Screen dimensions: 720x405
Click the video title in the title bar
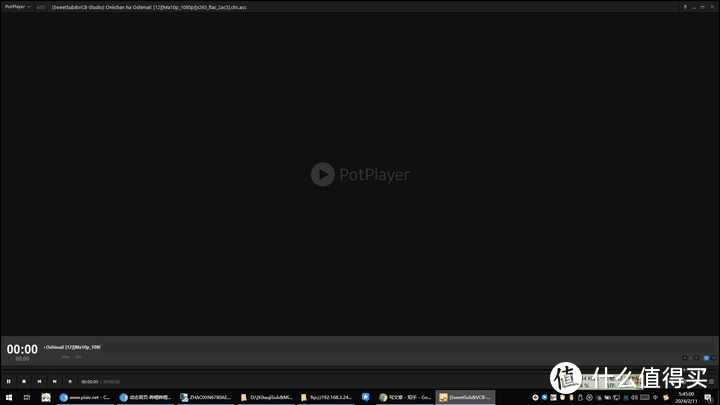150,6
